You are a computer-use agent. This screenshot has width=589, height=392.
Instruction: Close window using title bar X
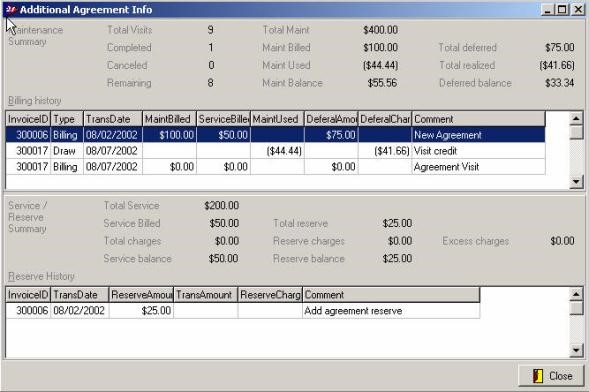click(x=578, y=9)
